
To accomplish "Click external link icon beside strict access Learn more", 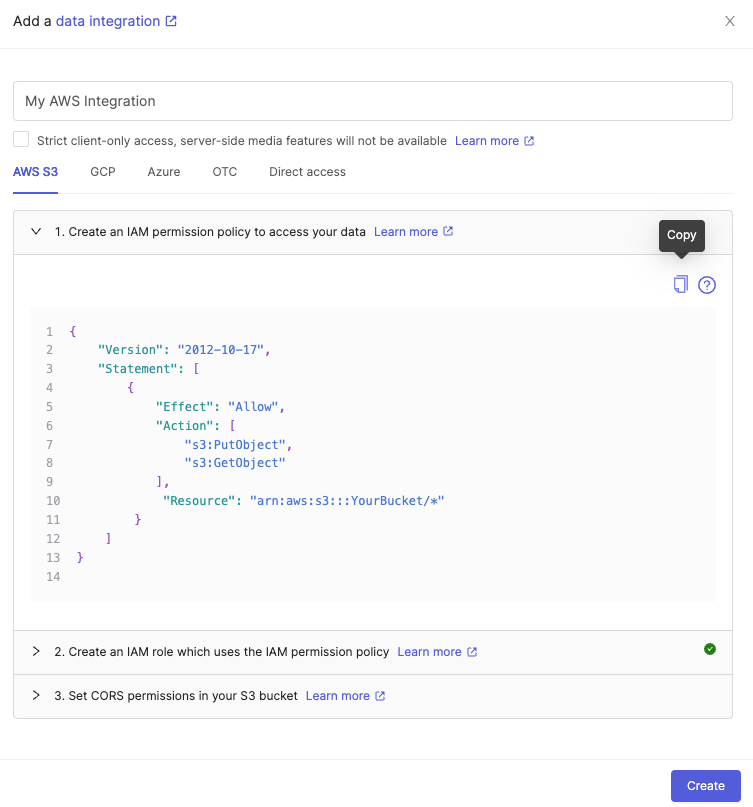I will 529,141.
